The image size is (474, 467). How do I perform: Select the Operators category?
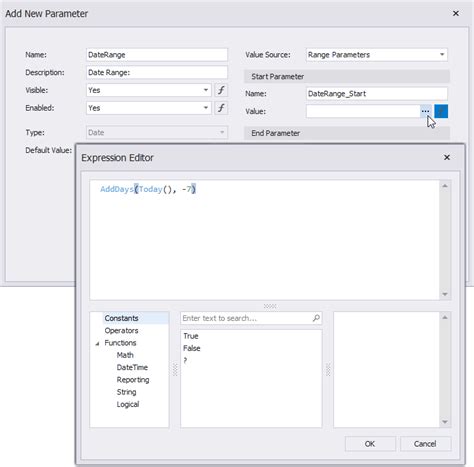(x=121, y=331)
